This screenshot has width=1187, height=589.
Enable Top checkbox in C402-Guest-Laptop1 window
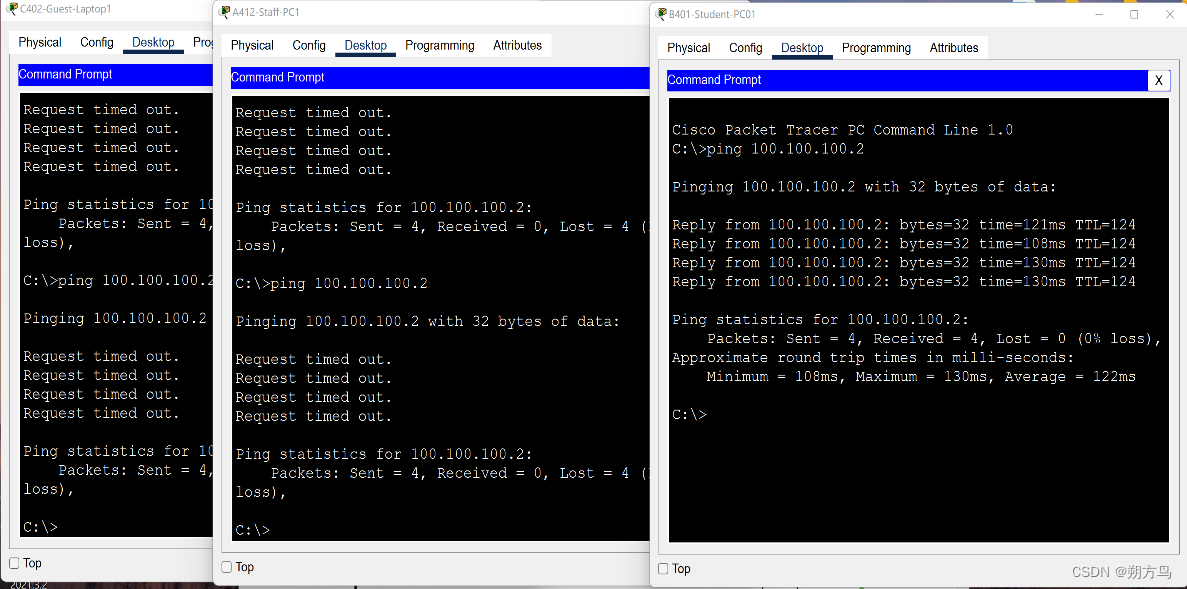click(14, 563)
